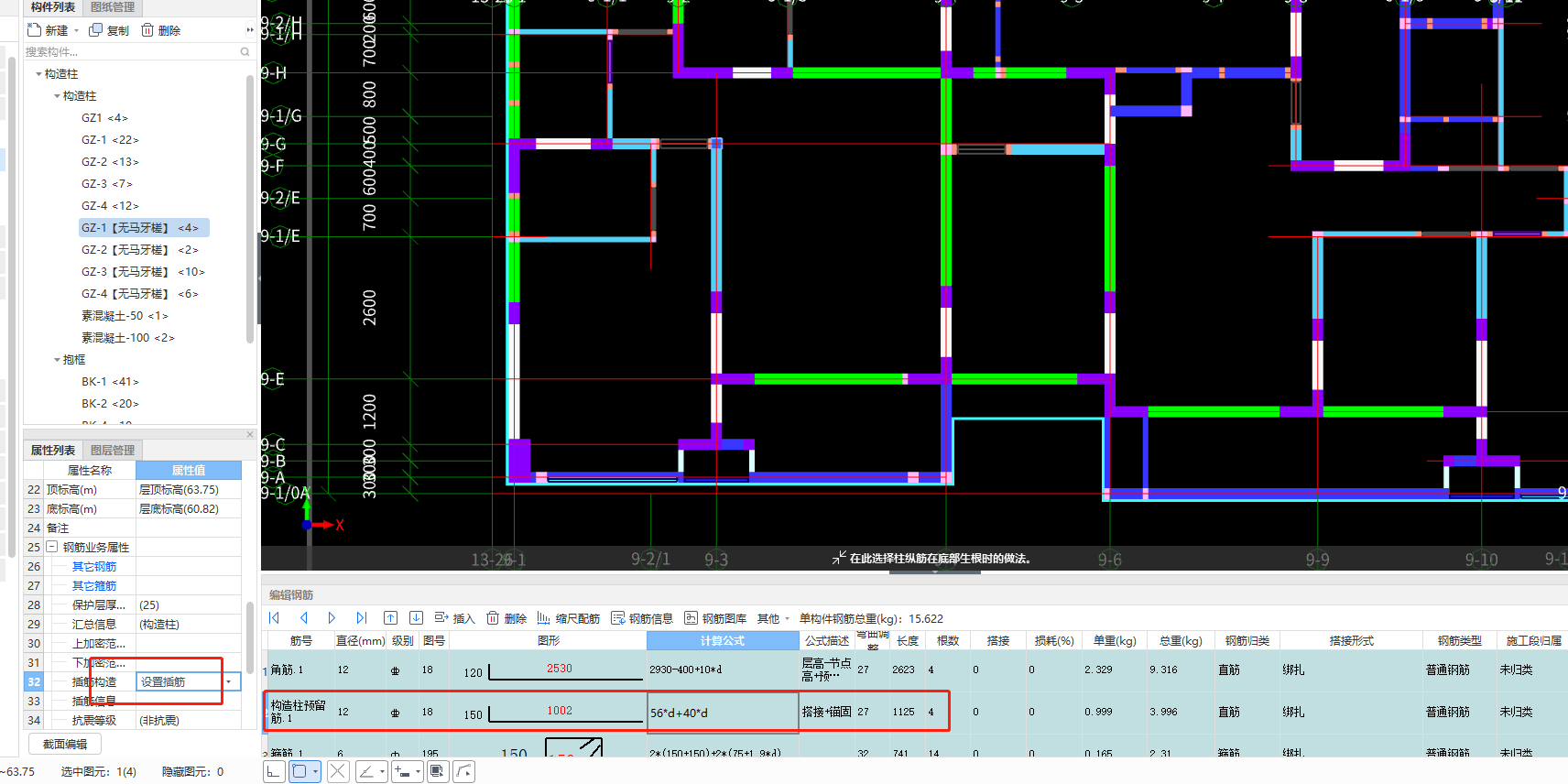1568x784 pixels.
Task: Select BK-2 <20> component
Action: pos(110,403)
